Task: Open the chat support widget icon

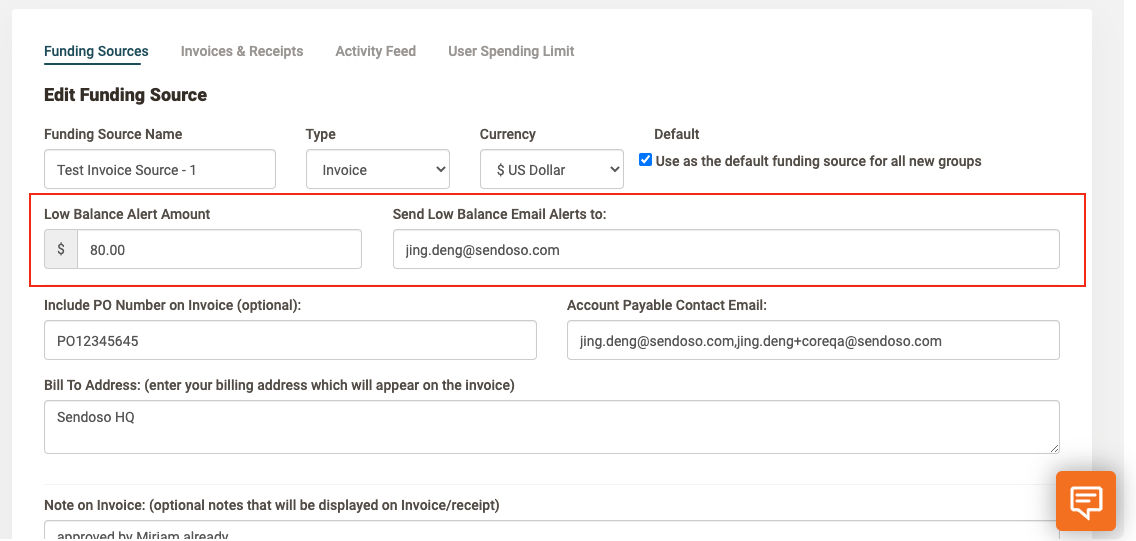Action: point(1085,500)
